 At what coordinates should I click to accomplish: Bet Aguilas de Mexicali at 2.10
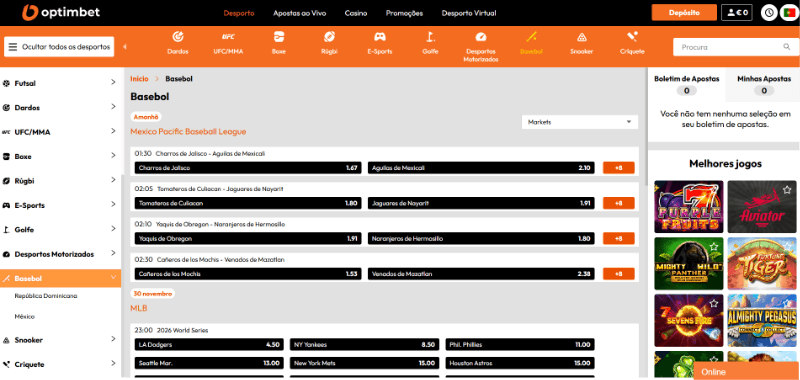pos(481,168)
